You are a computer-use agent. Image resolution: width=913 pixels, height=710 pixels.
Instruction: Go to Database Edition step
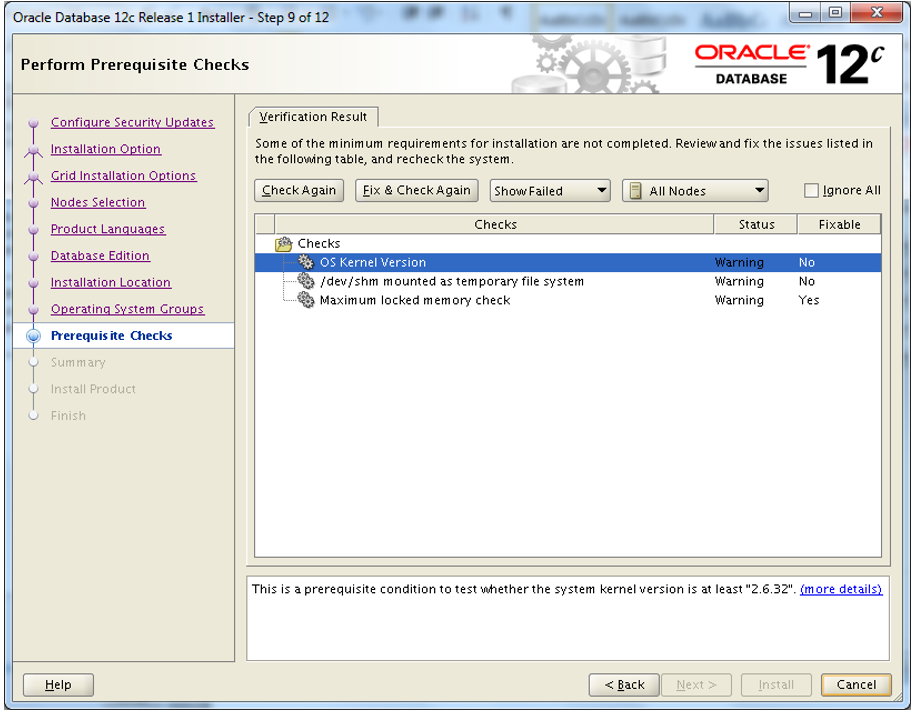click(x=100, y=256)
